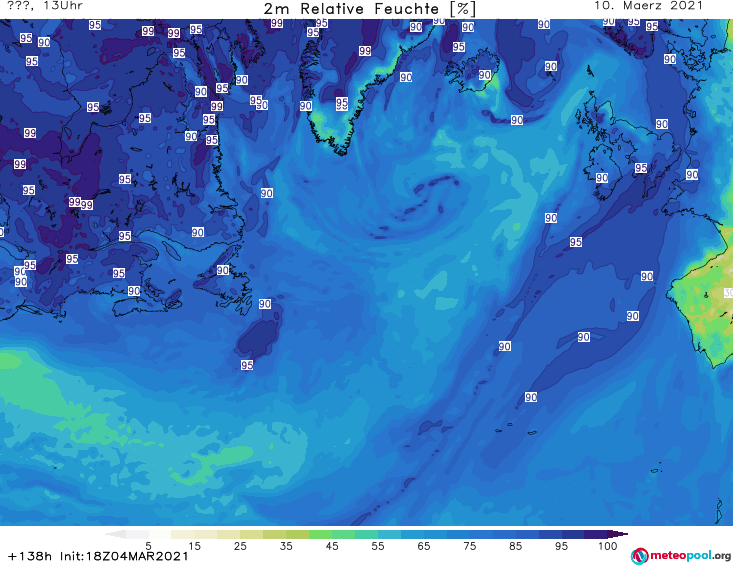Viewport: 733px width, 566px height.
Task: Pick the green legend segment between 35 and 45
Action: pyautogui.click(x=320, y=534)
